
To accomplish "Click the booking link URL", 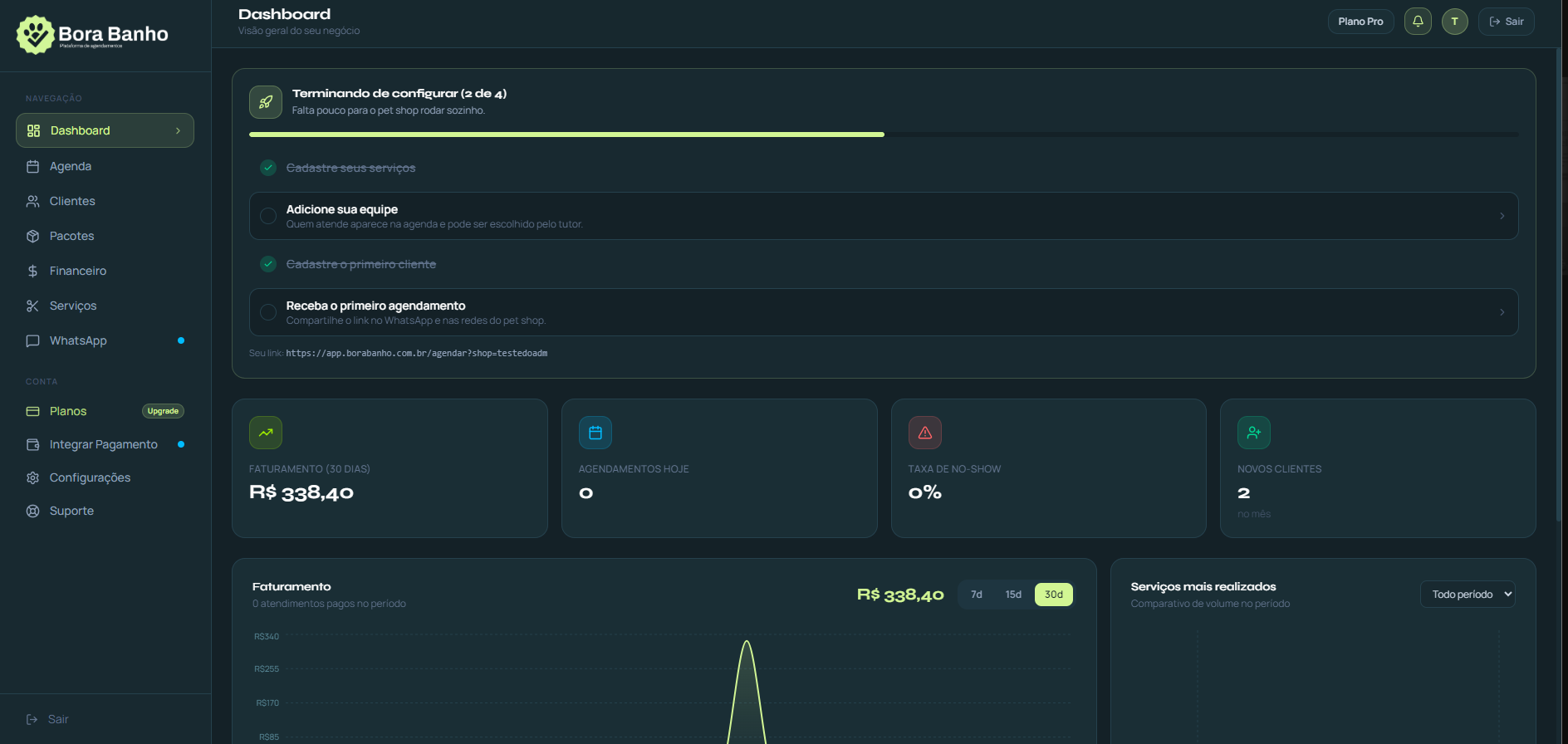I will click(416, 353).
